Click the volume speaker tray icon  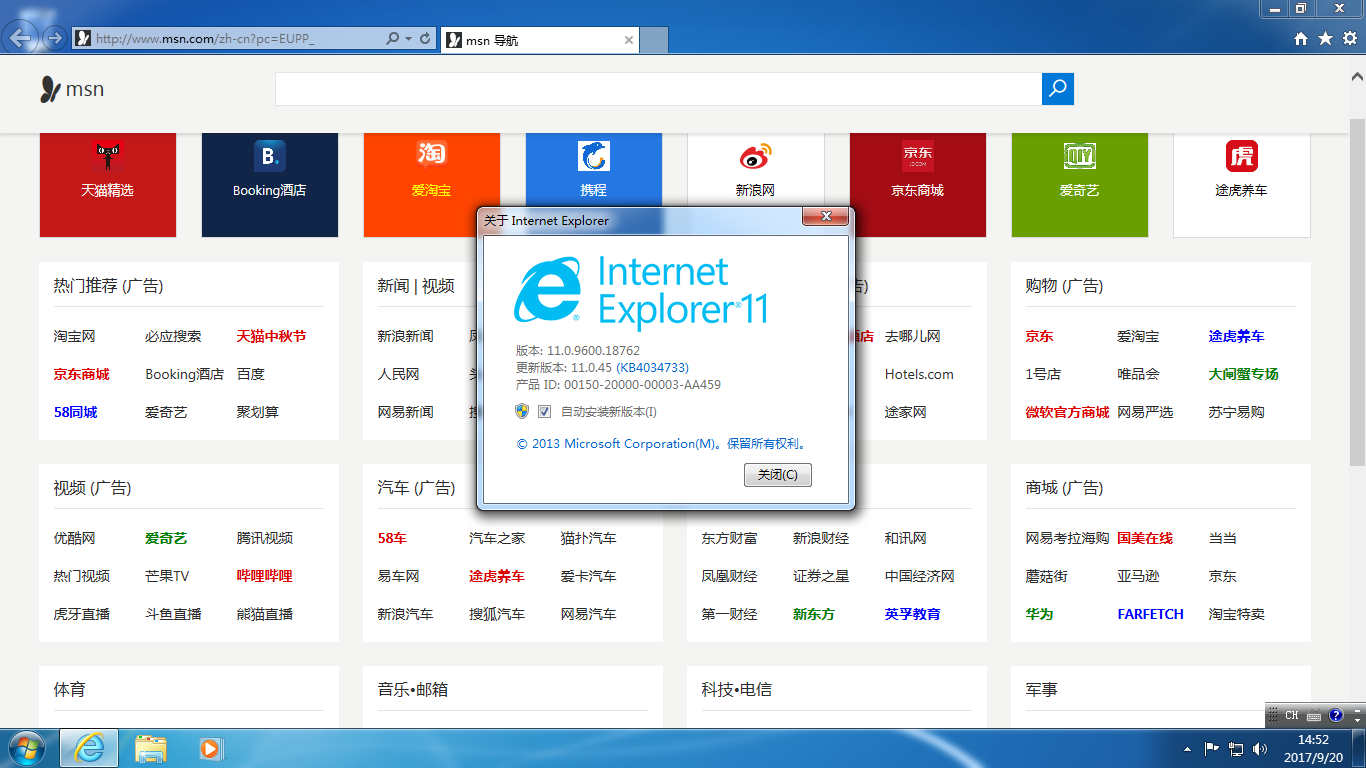pyautogui.click(x=1259, y=748)
